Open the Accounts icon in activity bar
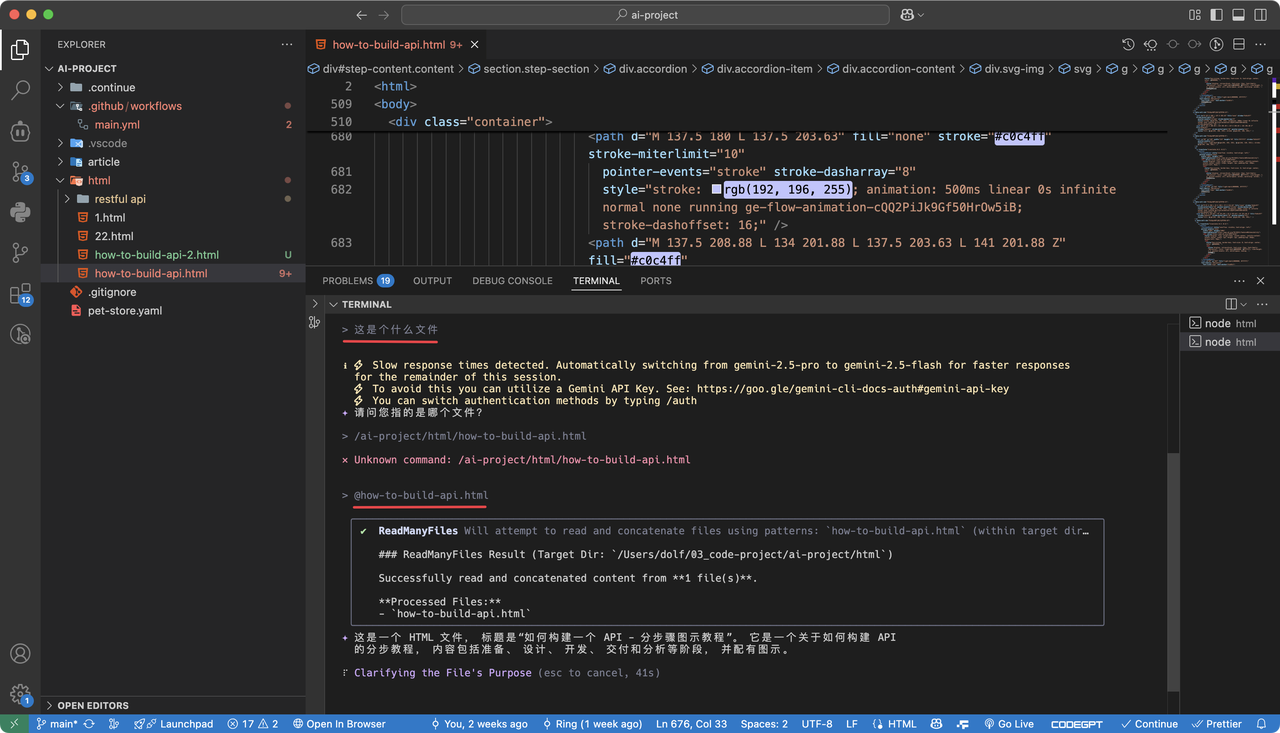The width and height of the screenshot is (1280, 733). point(20,654)
